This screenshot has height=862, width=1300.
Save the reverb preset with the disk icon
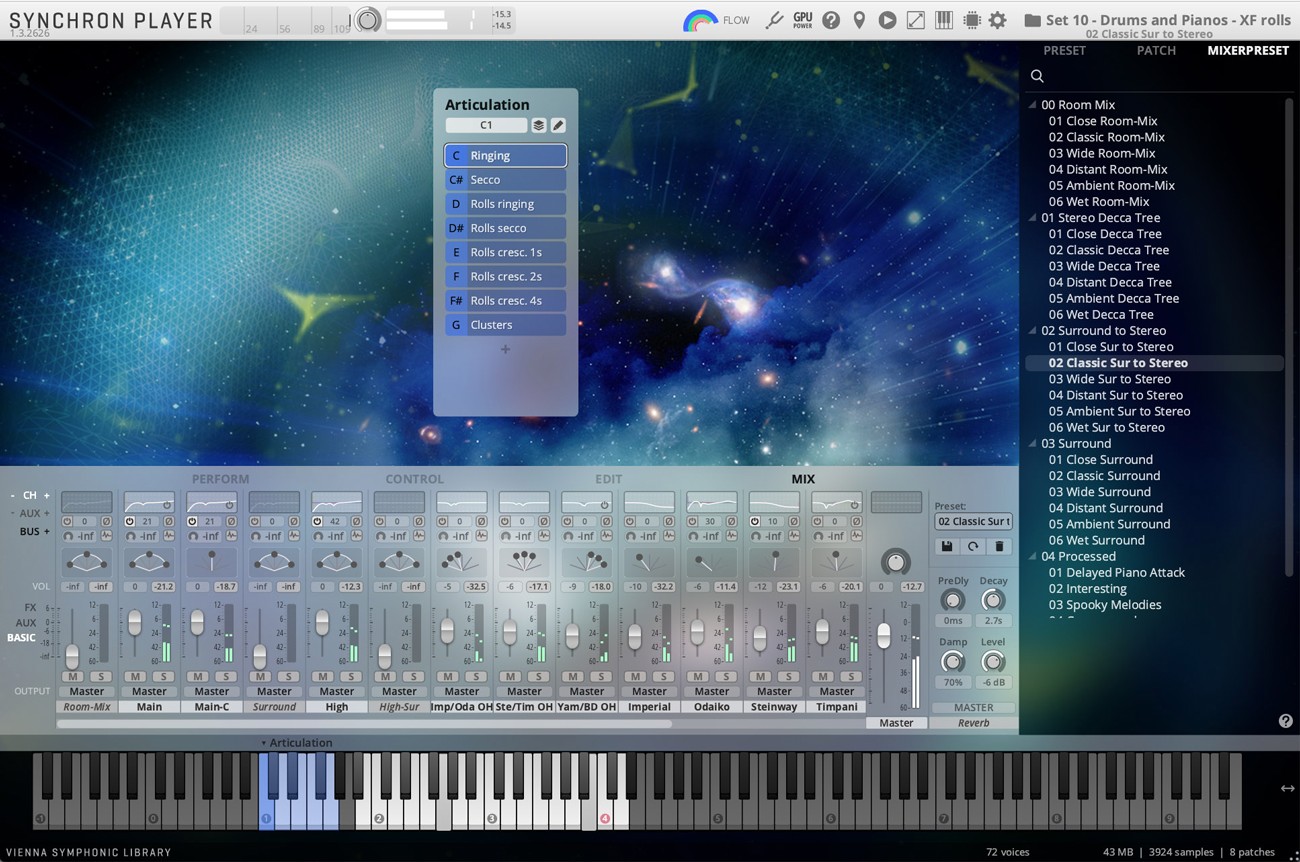[x=947, y=546]
